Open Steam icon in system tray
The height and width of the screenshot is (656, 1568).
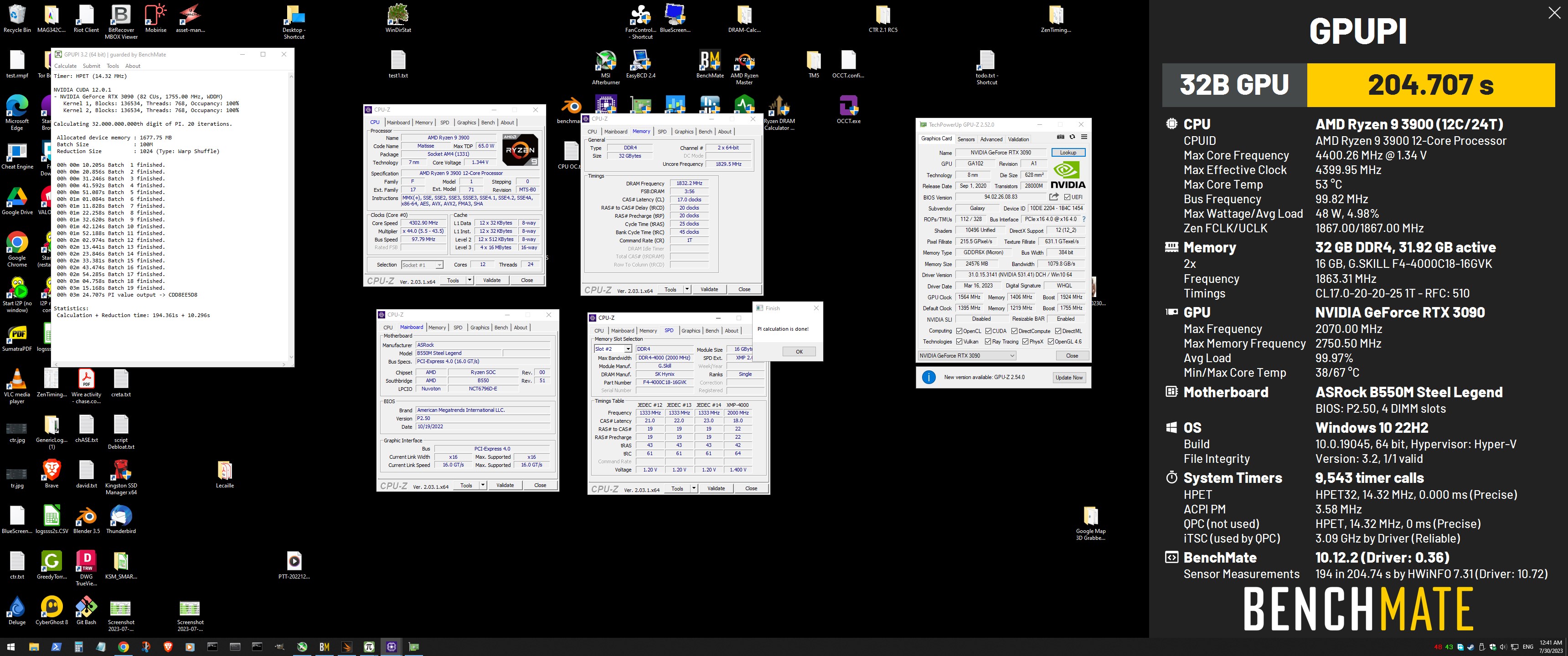[1470, 647]
